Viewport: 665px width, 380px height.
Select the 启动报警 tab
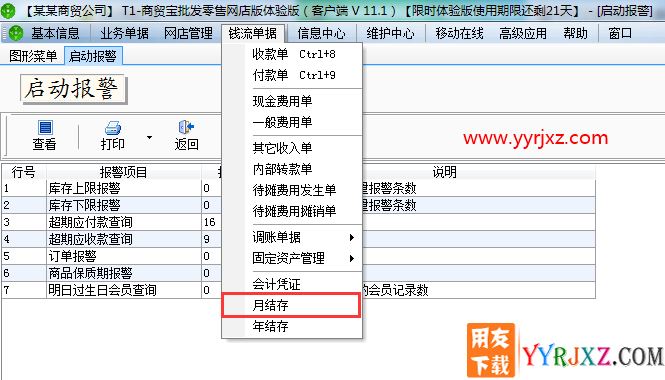click(x=93, y=56)
